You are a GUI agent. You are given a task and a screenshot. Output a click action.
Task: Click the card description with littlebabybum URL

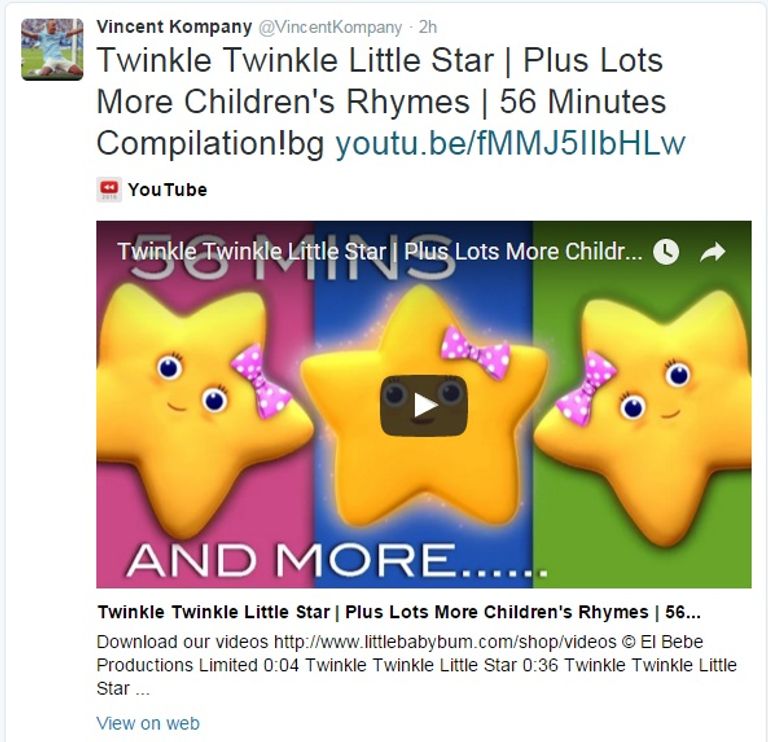(x=416, y=665)
